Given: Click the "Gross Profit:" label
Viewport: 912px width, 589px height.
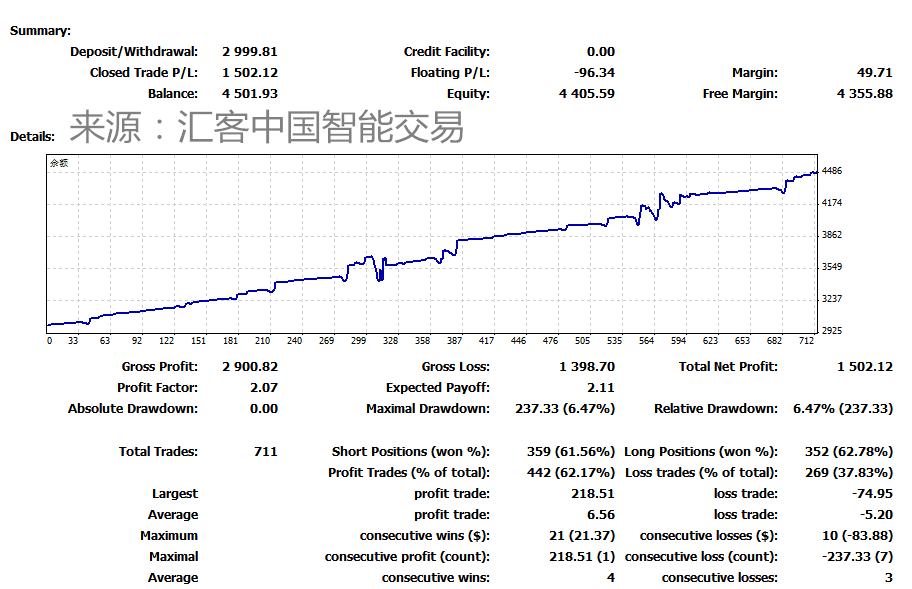Looking at the screenshot, I should [159, 367].
